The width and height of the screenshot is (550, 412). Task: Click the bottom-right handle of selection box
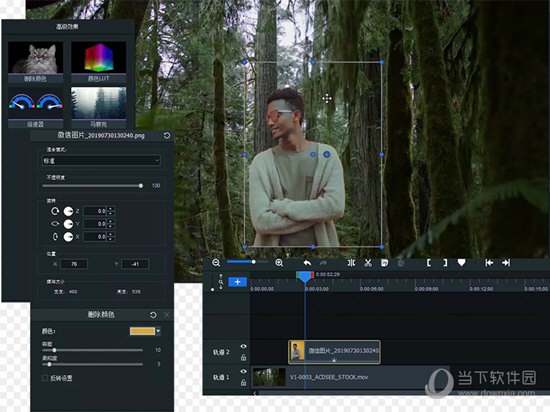[382, 247]
